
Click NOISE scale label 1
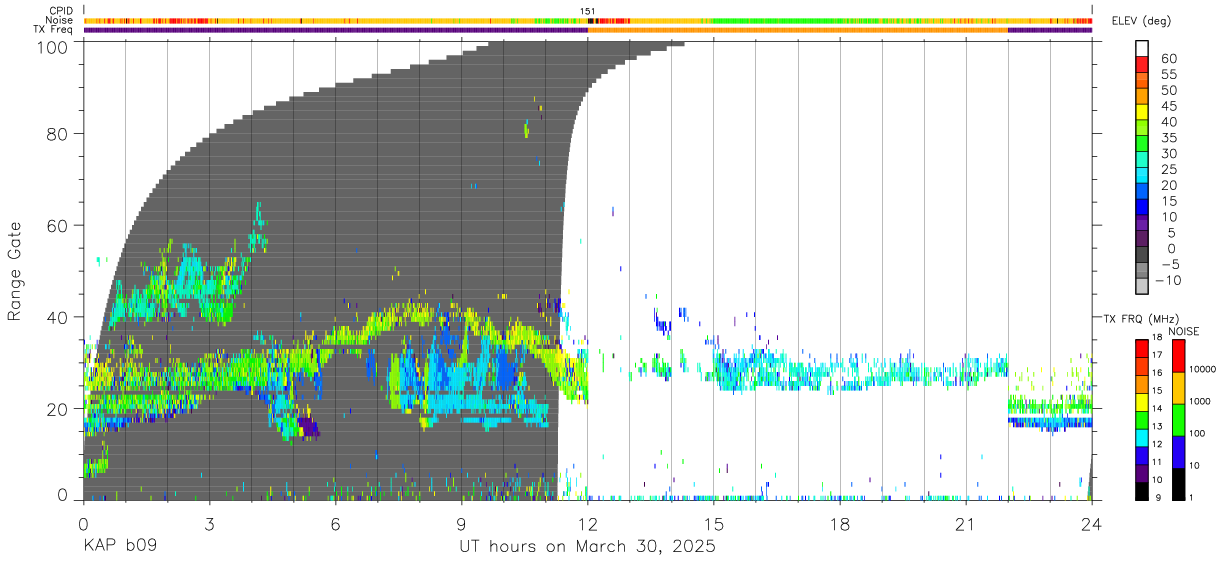[x=1192, y=498]
